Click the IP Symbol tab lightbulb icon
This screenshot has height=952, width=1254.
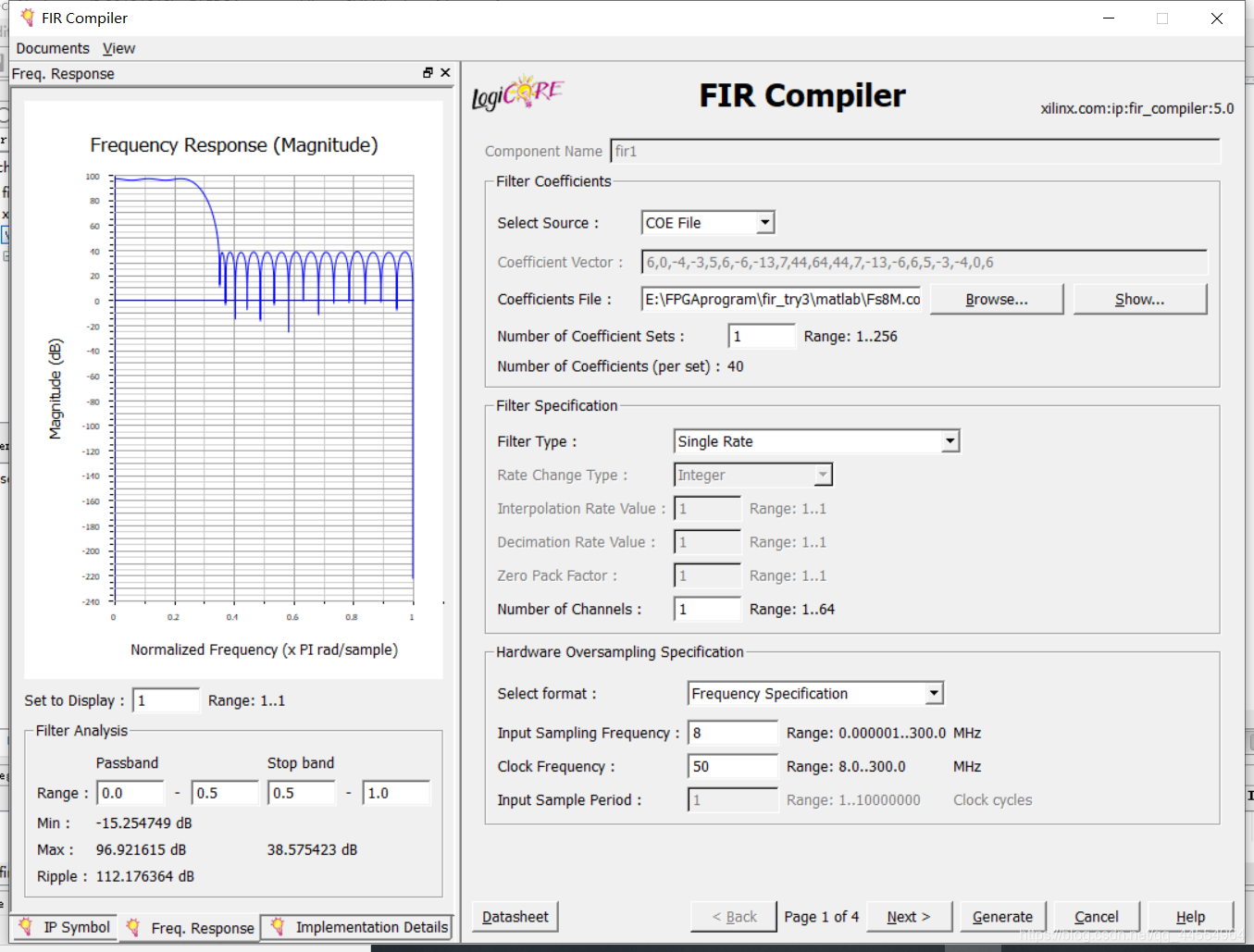tap(25, 927)
